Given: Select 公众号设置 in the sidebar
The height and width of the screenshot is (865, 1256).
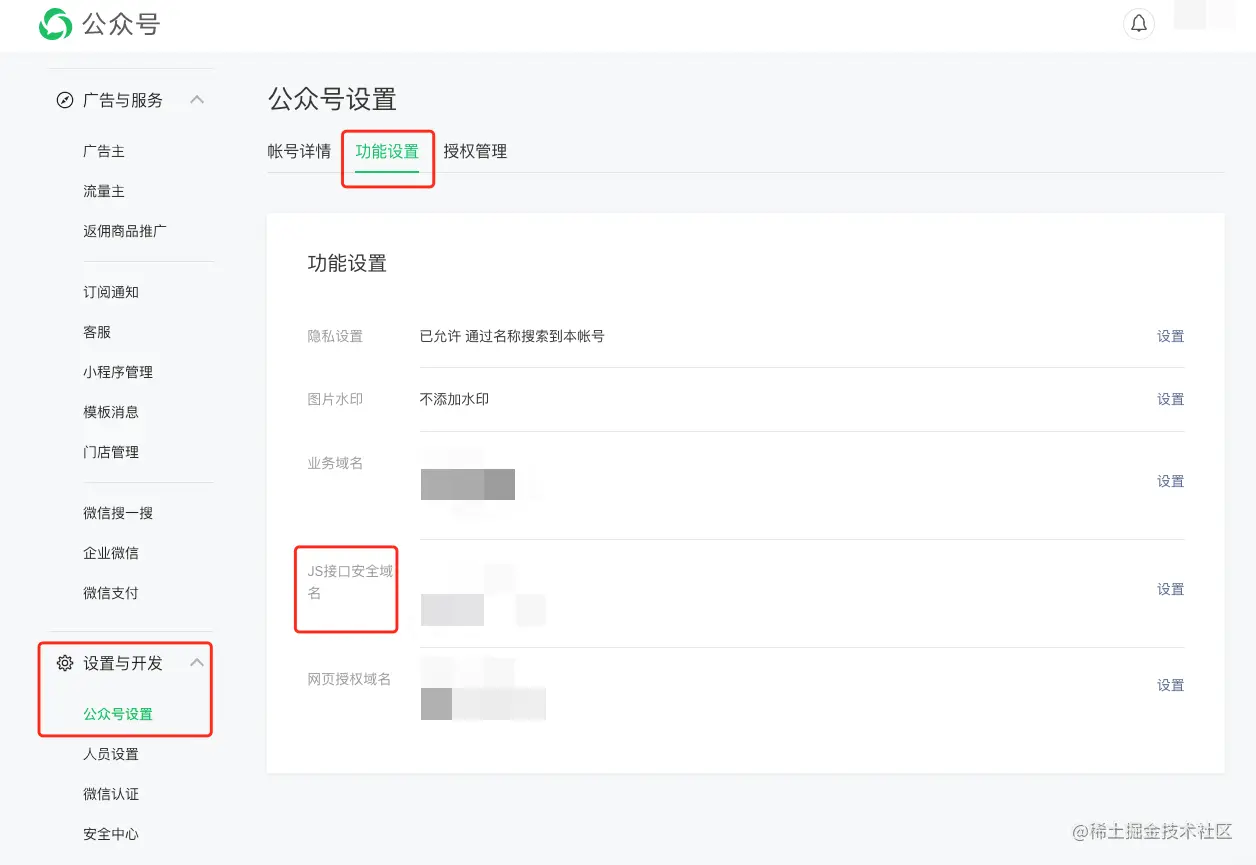Looking at the screenshot, I should point(118,714).
